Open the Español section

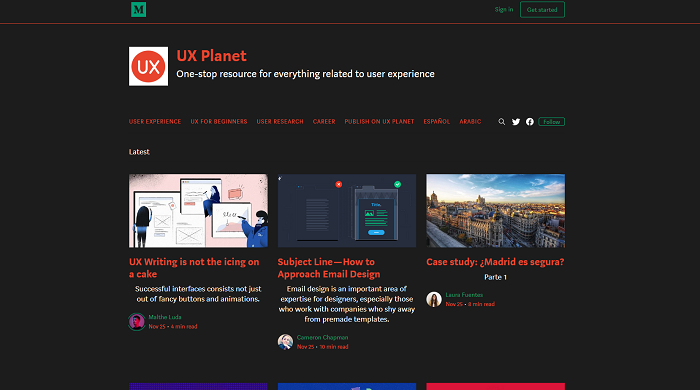[437, 121]
